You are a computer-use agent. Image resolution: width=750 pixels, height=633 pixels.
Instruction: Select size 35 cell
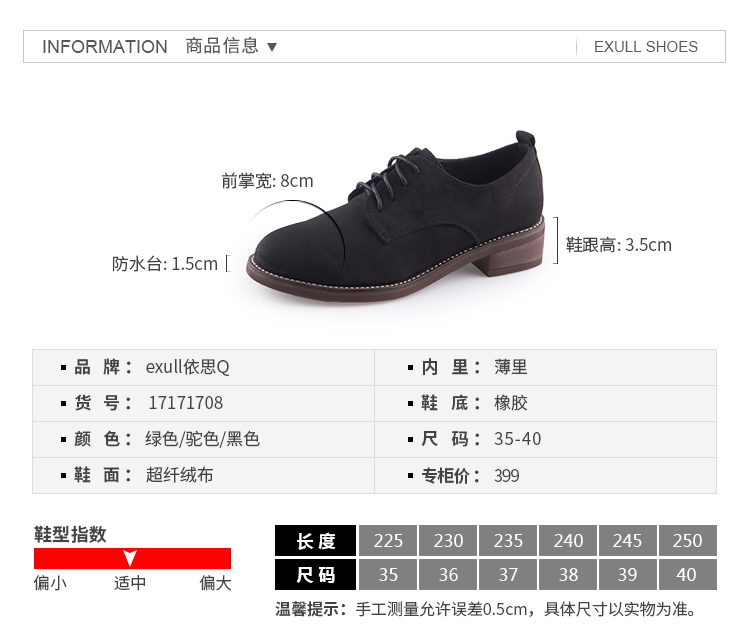(x=388, y=574)
